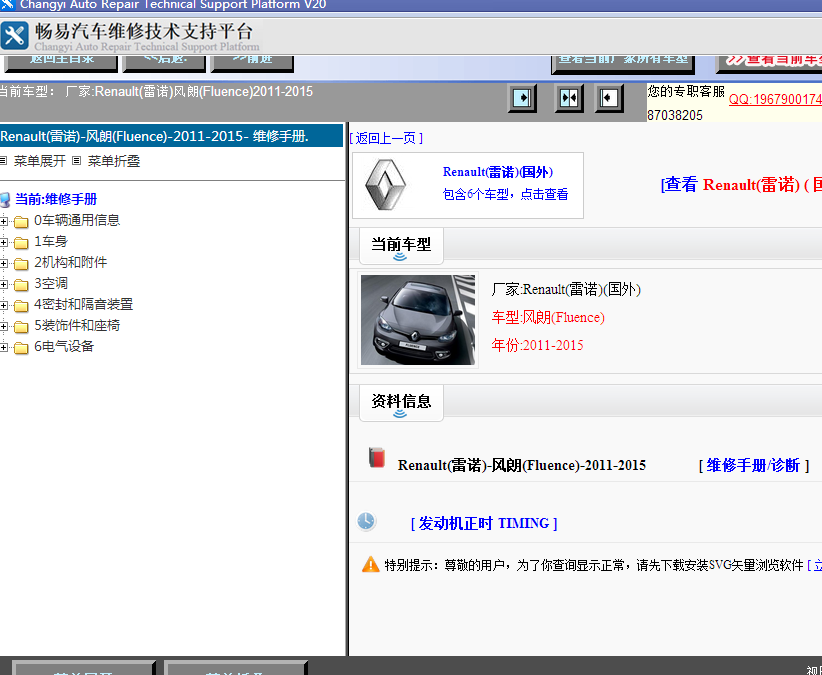Select 6电气设备 in the tree
Image resolution: width=822 pixels, height=675 pixels.
point(64,346)
